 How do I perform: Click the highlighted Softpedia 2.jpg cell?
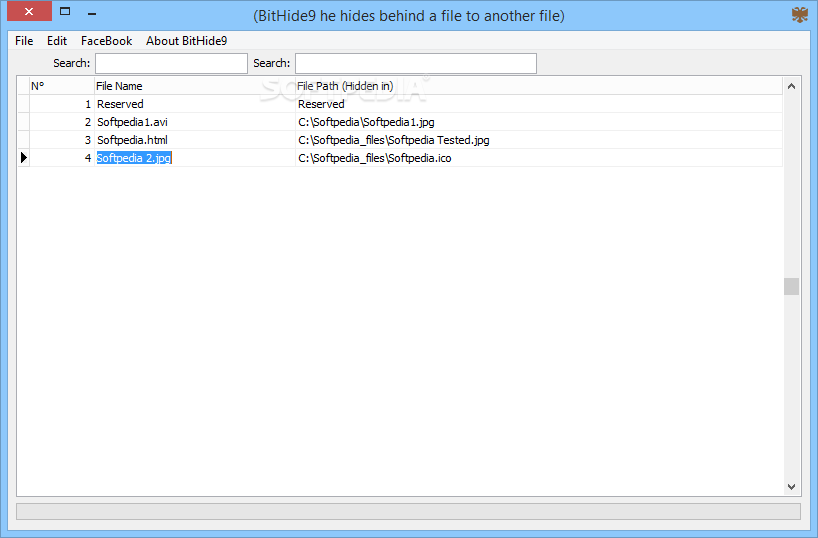tap(195, 158)
